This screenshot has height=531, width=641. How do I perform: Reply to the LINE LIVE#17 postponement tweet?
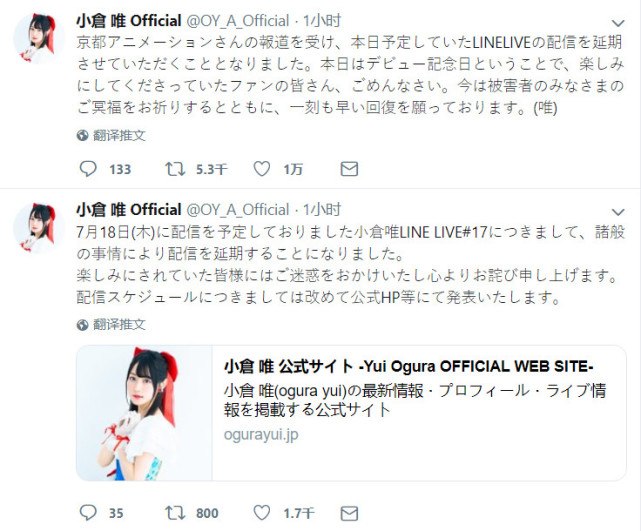[88, 513]
